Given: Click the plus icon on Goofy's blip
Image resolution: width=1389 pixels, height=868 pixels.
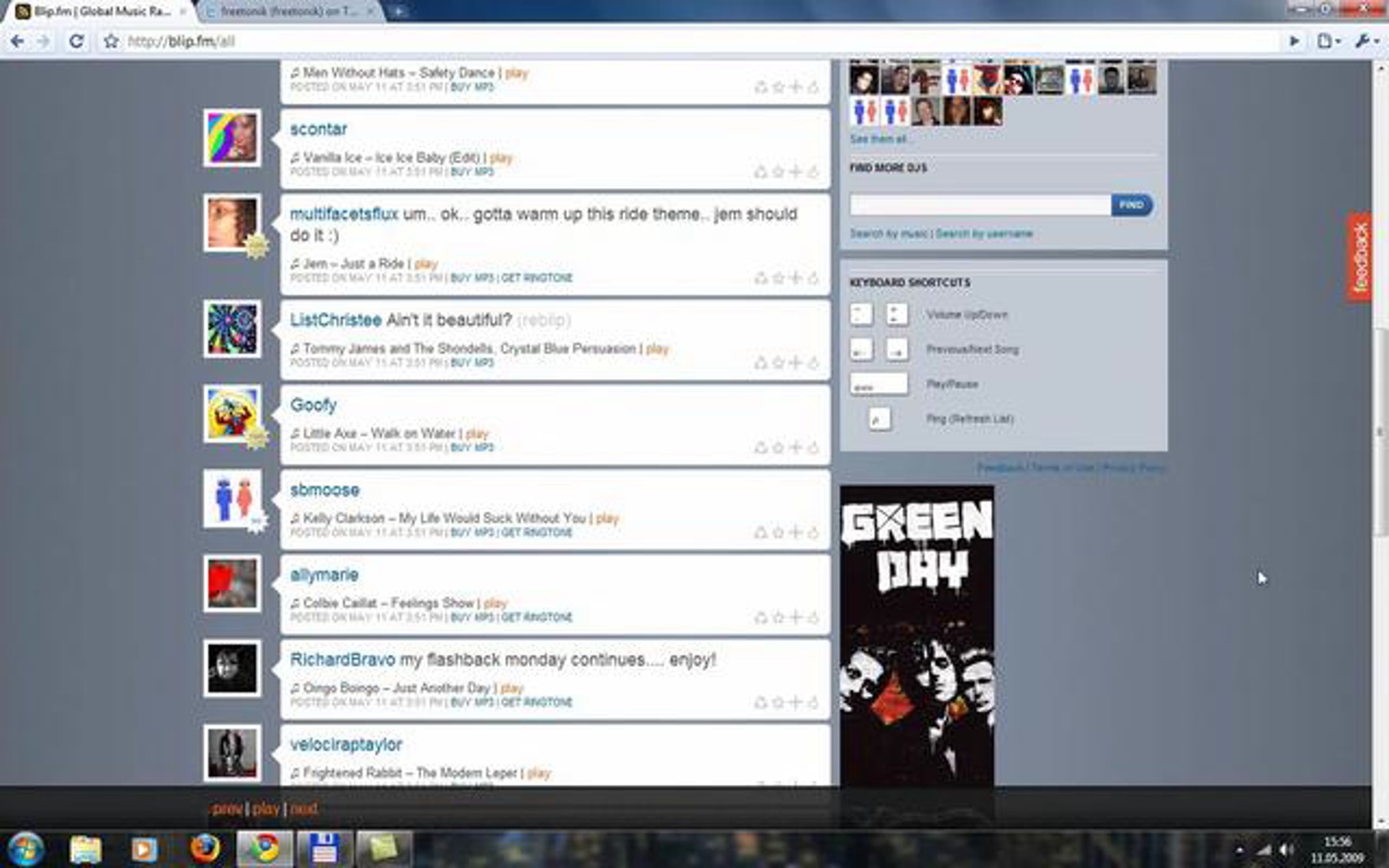Looking at the screenshot, I should pyautogui.click(x=796, y=447).
